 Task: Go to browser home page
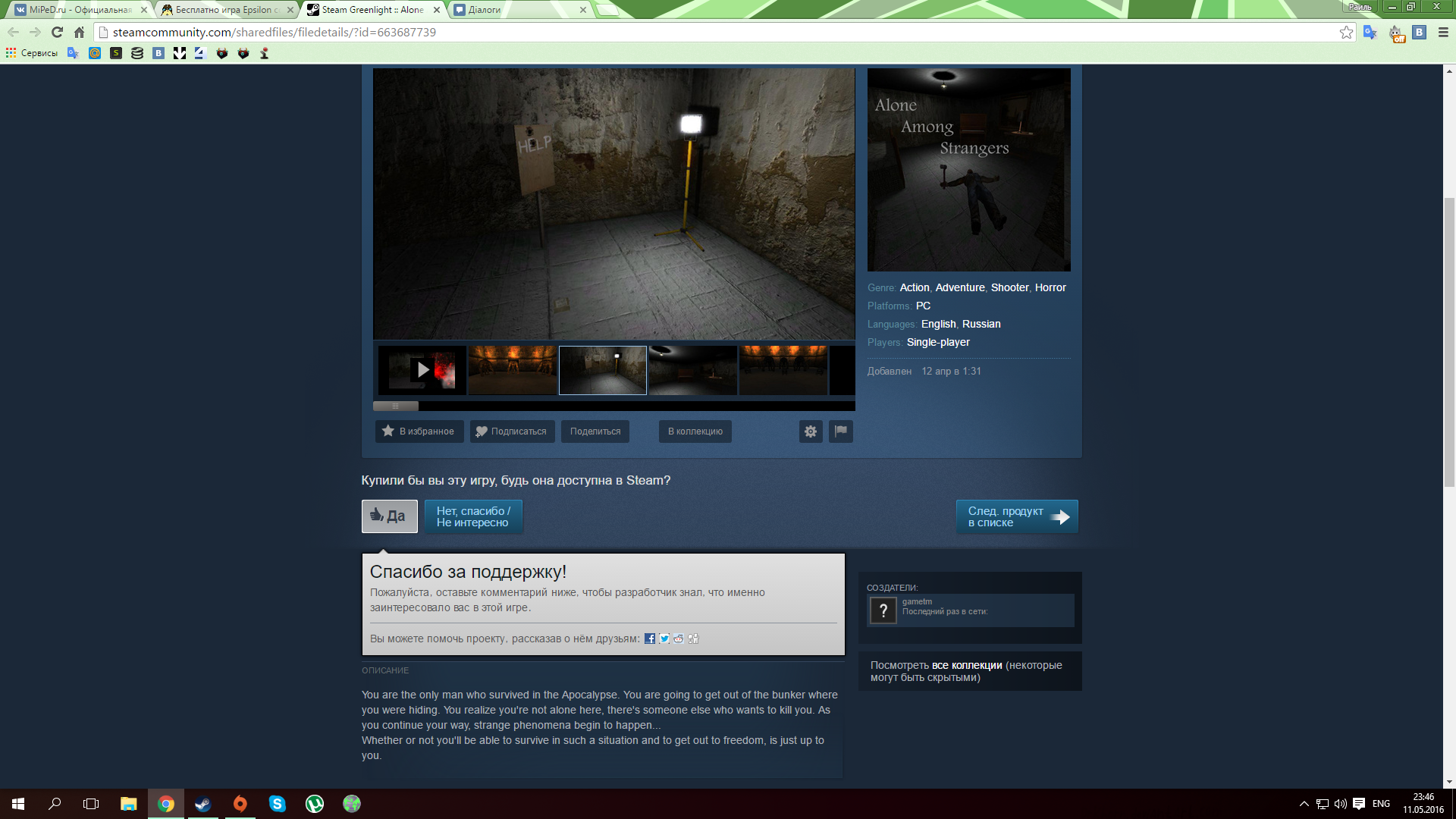(x=79, y=33)
